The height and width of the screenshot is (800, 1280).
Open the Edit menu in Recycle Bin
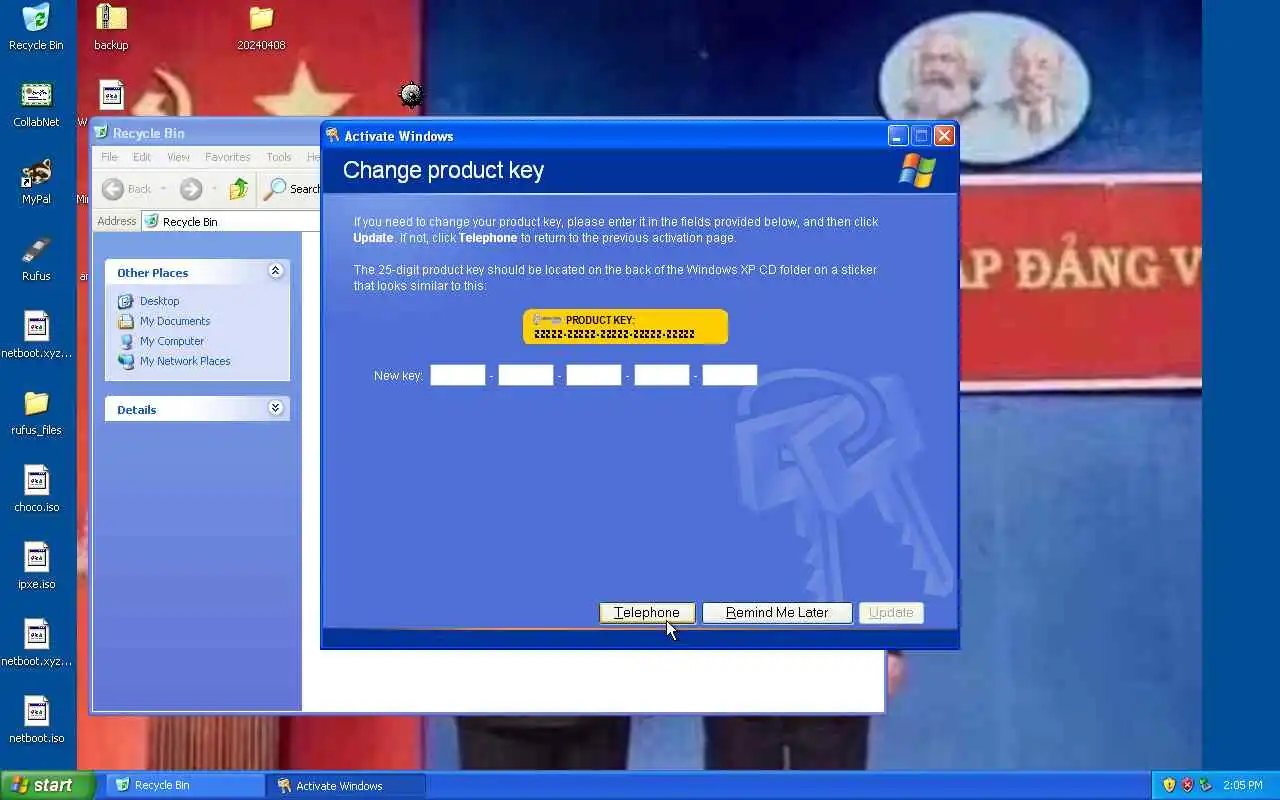142,157
